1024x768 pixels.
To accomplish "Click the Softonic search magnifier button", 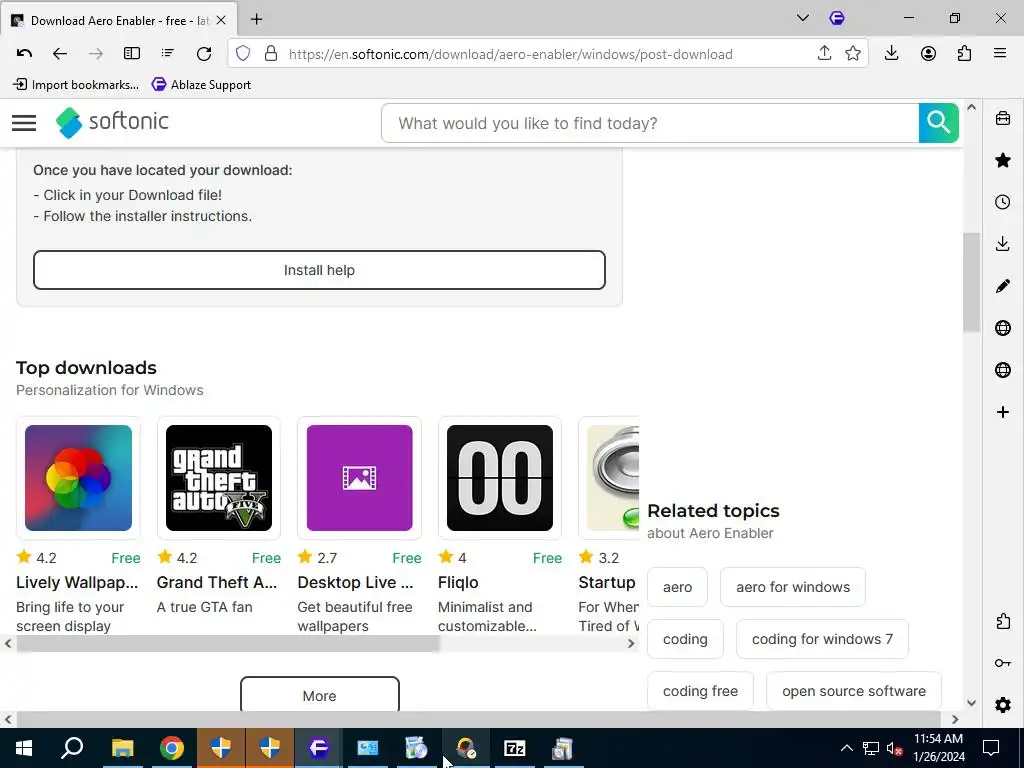I will (938, 123).
